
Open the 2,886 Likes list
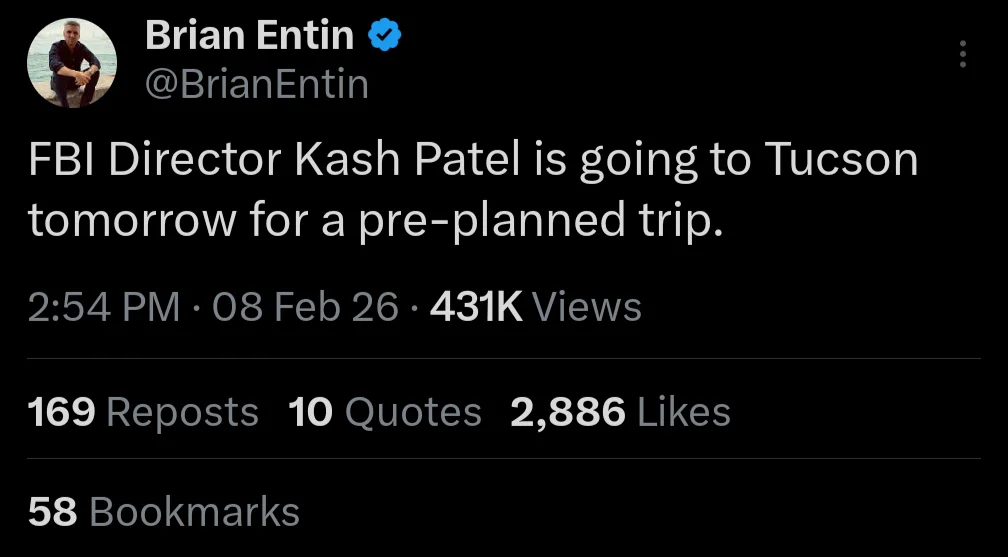(x=620, y=412)
